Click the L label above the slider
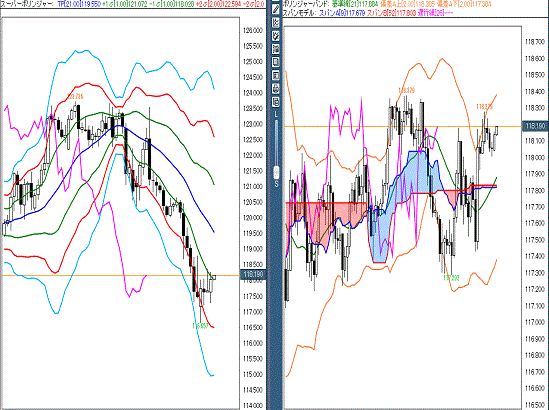Viewport: 549px width, 410px height. point(276,114)
